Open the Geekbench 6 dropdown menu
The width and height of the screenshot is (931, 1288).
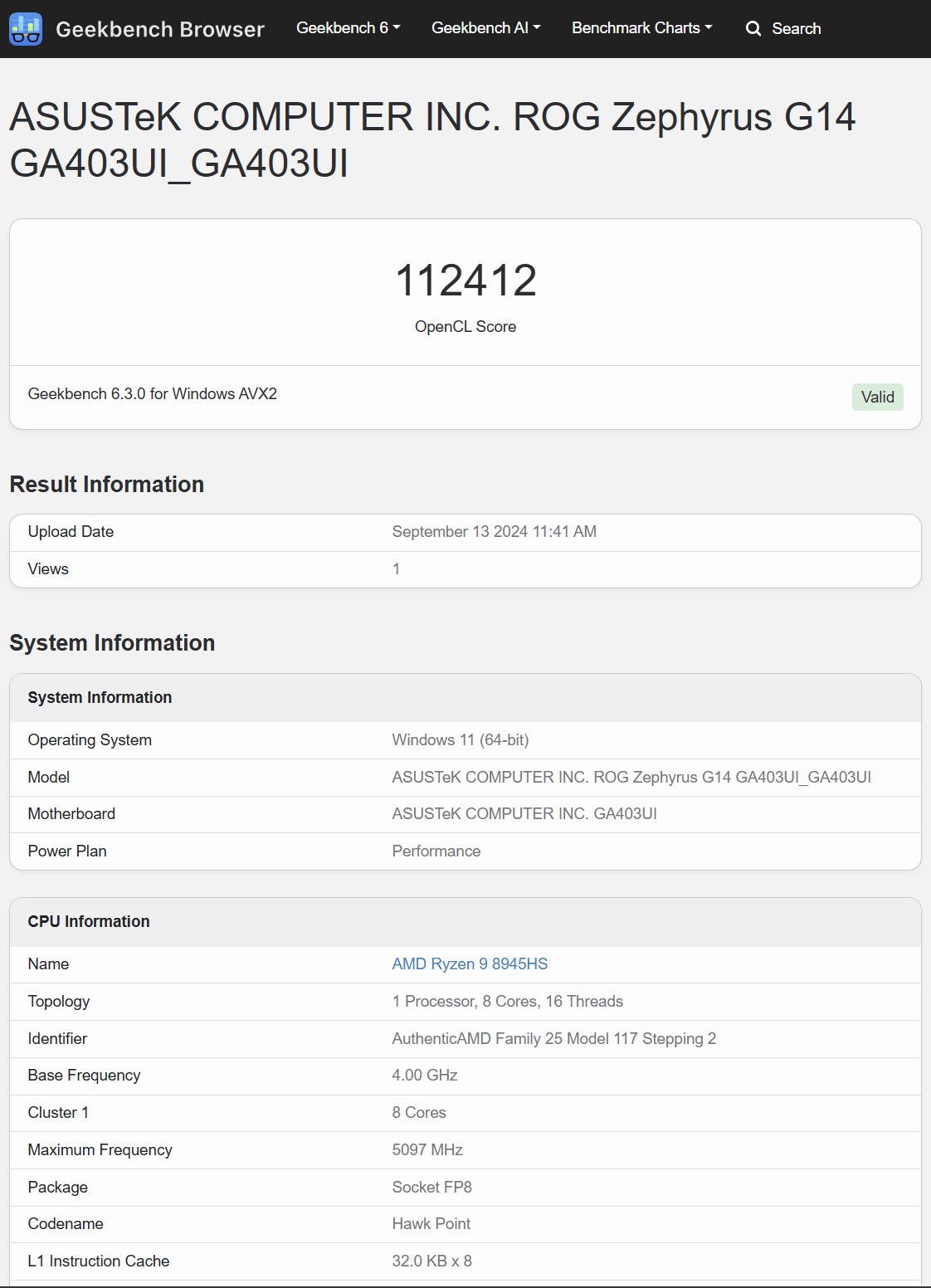(x=349, y=28)
